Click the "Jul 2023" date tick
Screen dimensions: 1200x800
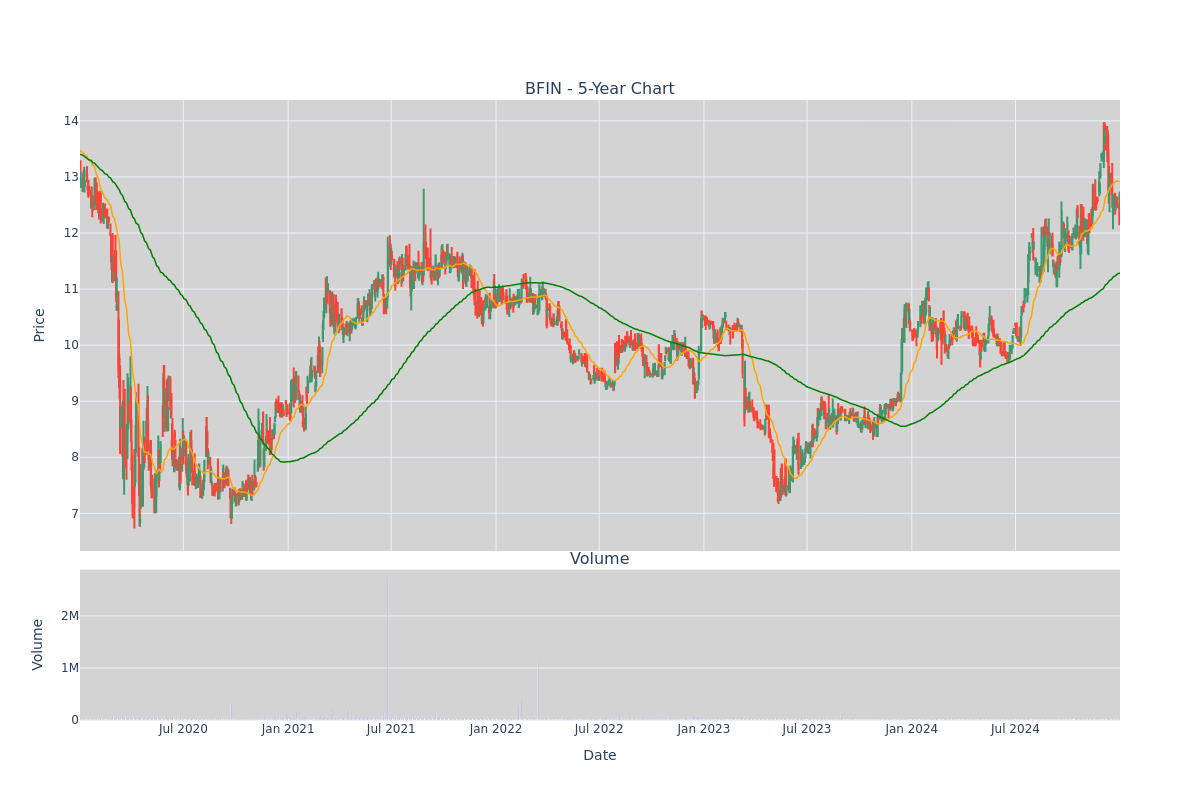(807, 729)
